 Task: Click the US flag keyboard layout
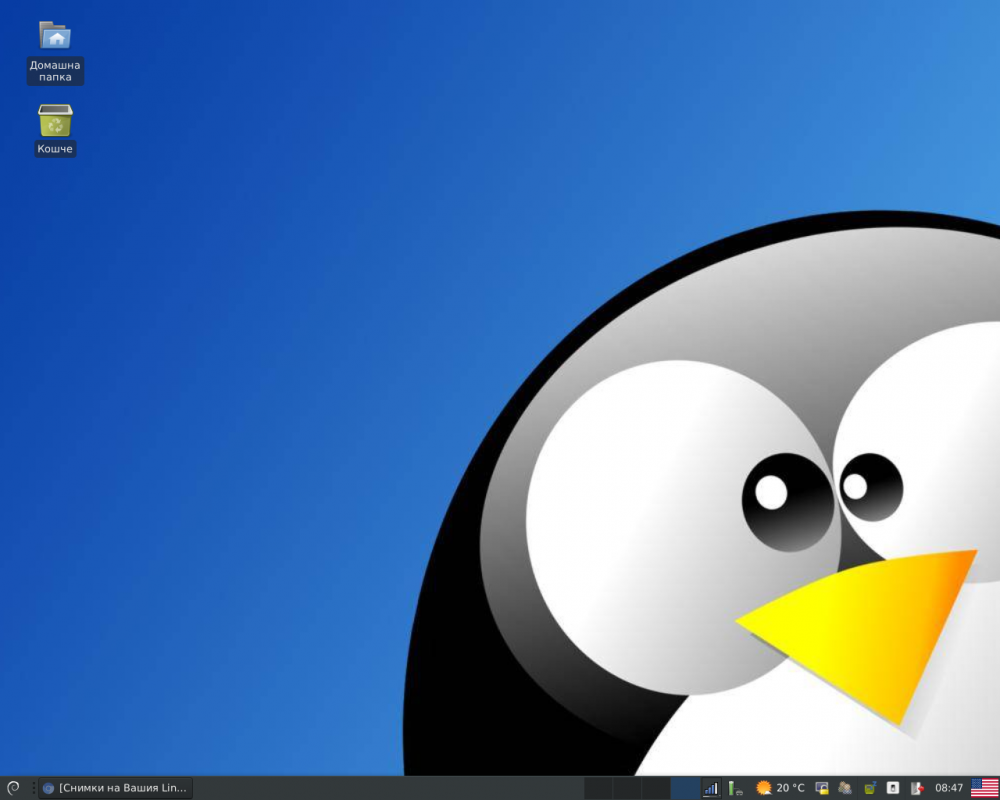[985, 788]
